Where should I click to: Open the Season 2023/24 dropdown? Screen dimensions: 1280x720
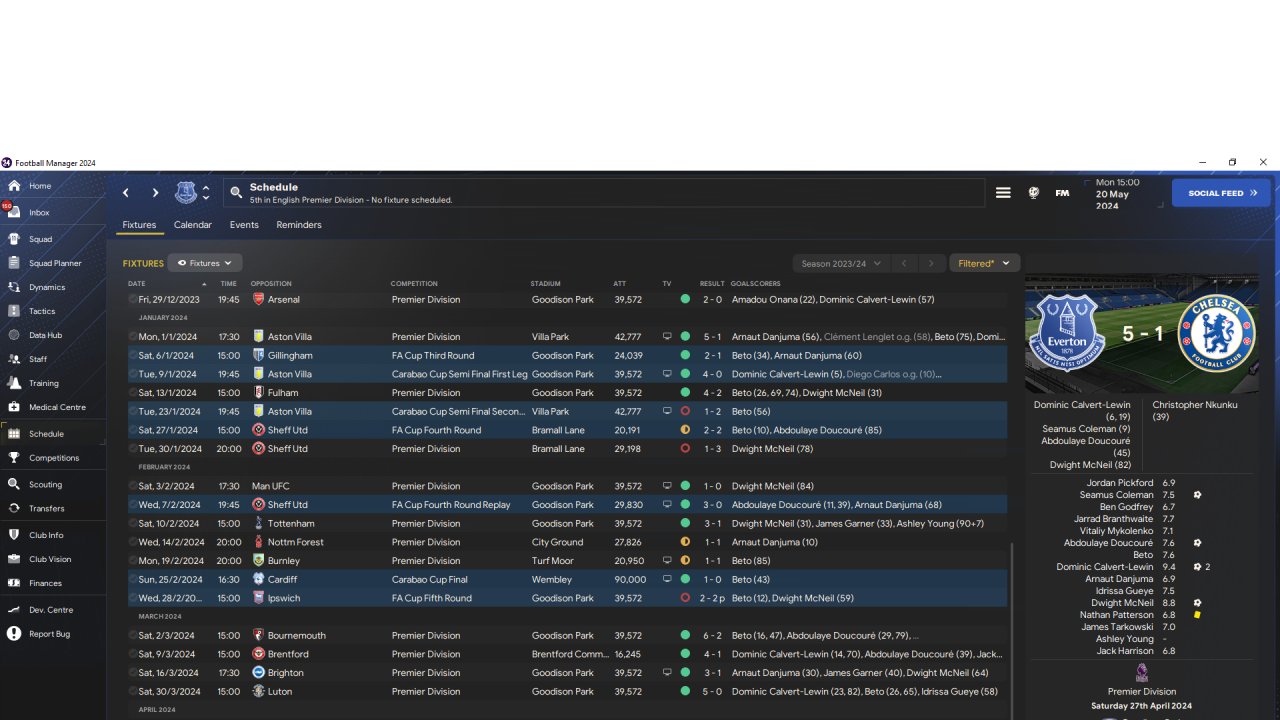tap(841, 263)
